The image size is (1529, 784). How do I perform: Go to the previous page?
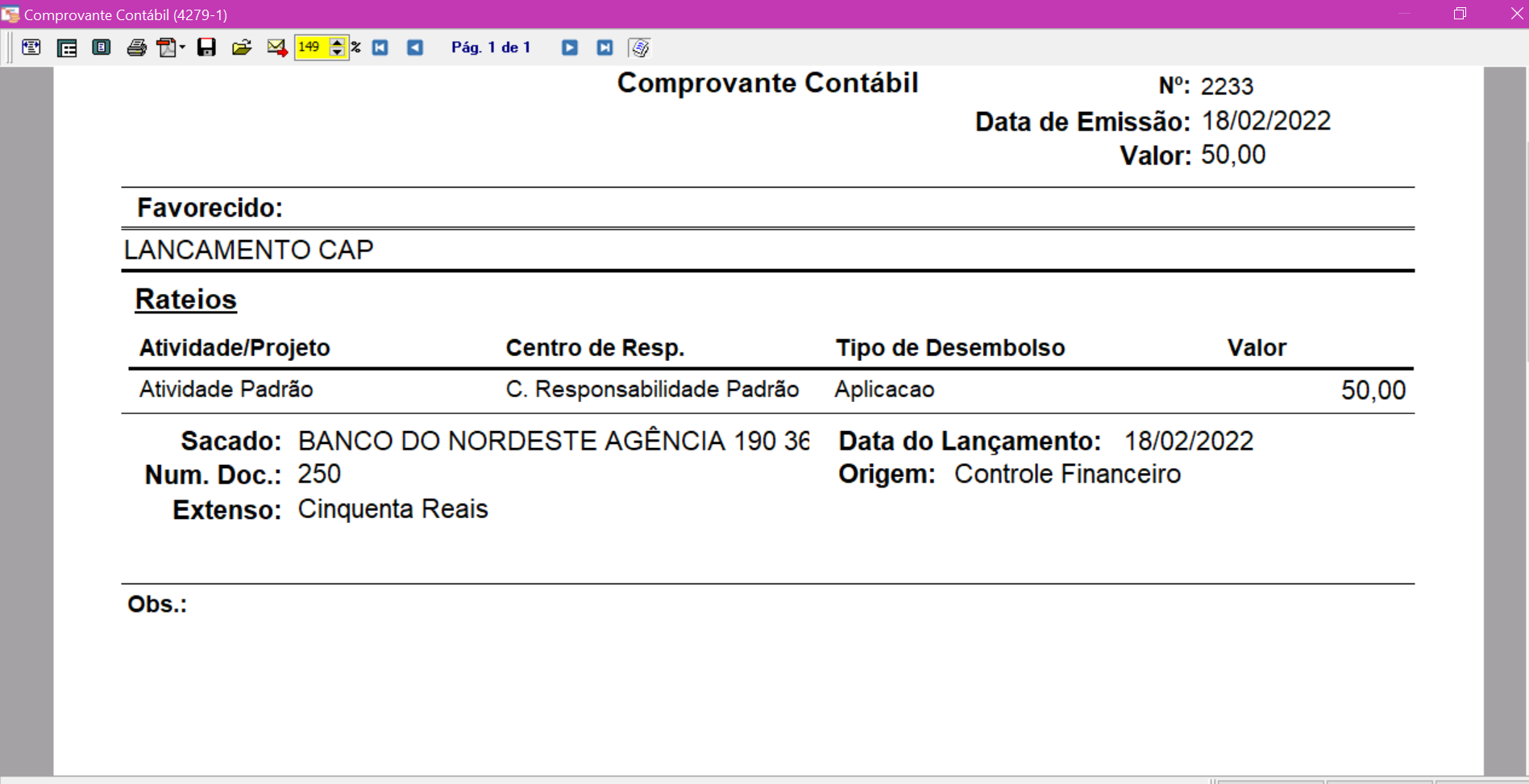click(415, 48)
